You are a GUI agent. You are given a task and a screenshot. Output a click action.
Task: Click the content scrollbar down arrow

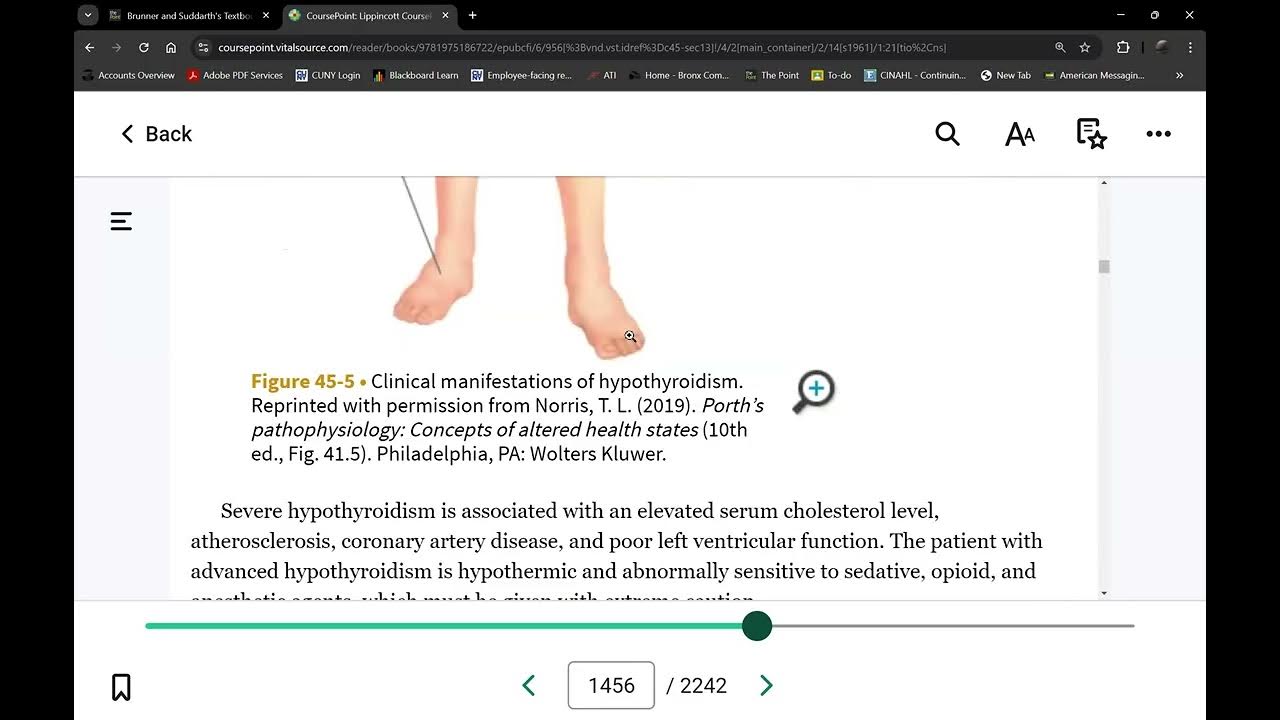click(1104, 593)
